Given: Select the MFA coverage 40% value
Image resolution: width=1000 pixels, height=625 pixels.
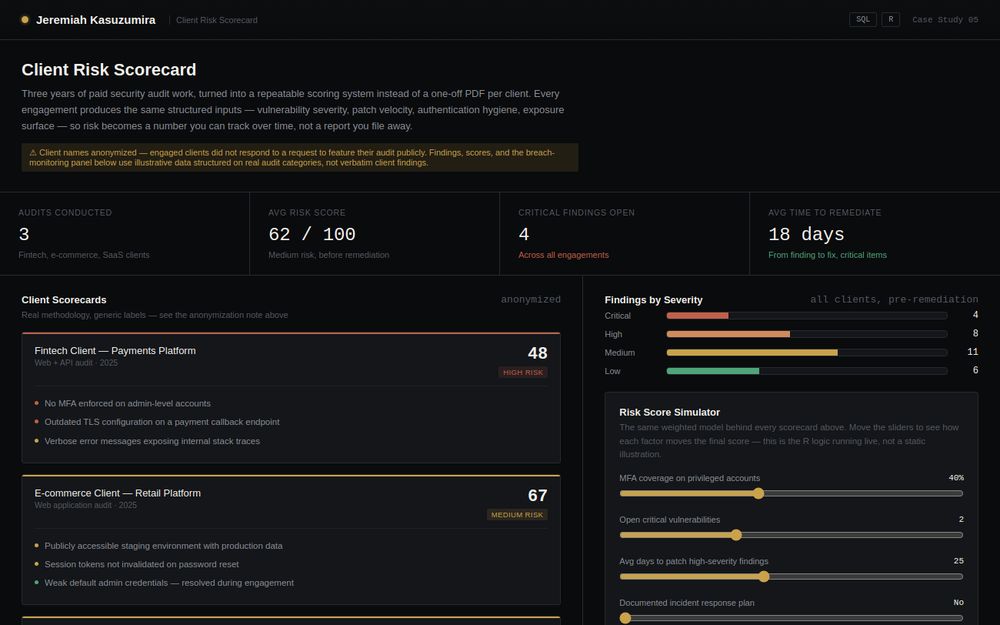Looking at the screenshot, I should [x=956, y=478].
